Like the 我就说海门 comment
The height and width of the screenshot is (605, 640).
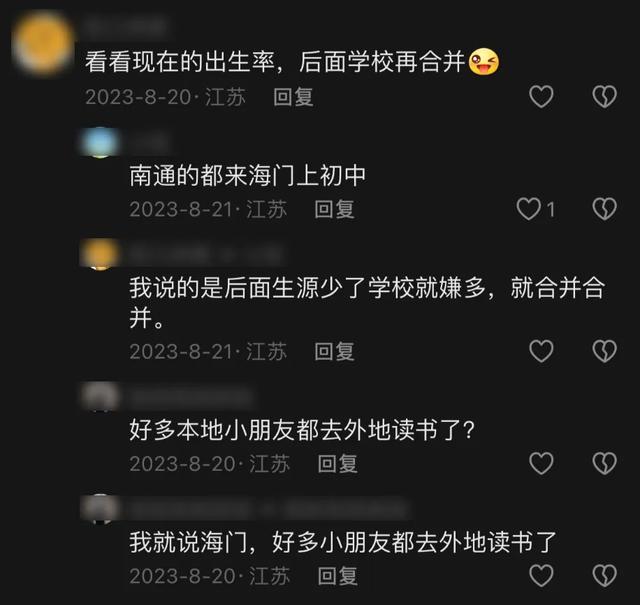coord(541,575)
